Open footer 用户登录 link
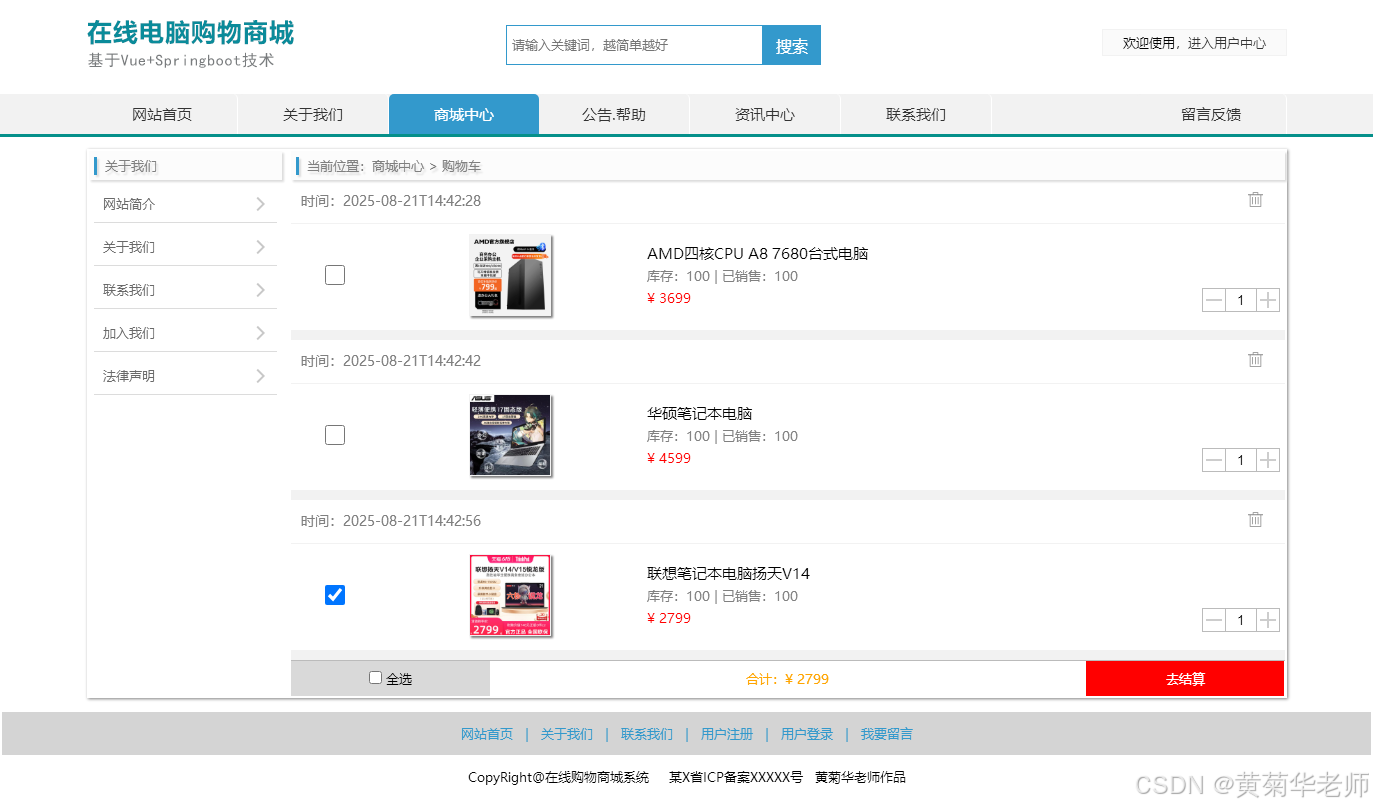Screen dimensions: 1373x808 807,734
